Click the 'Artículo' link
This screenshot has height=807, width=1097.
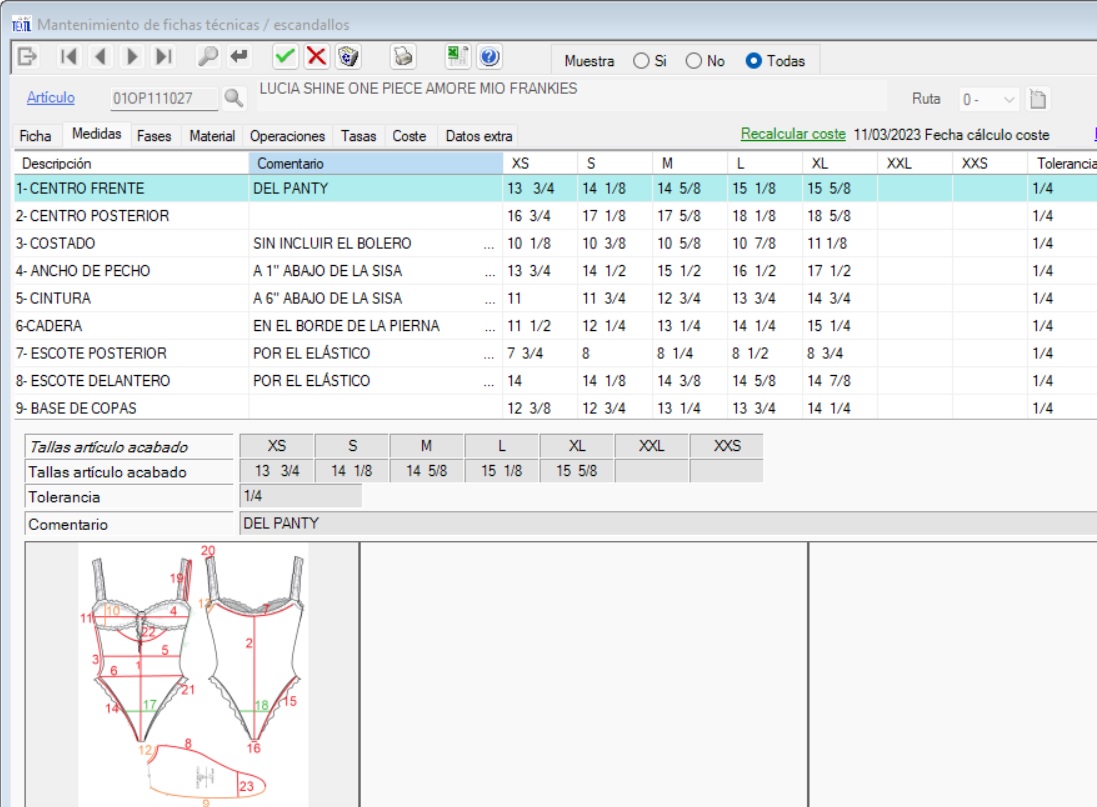(x=50, y=97)
